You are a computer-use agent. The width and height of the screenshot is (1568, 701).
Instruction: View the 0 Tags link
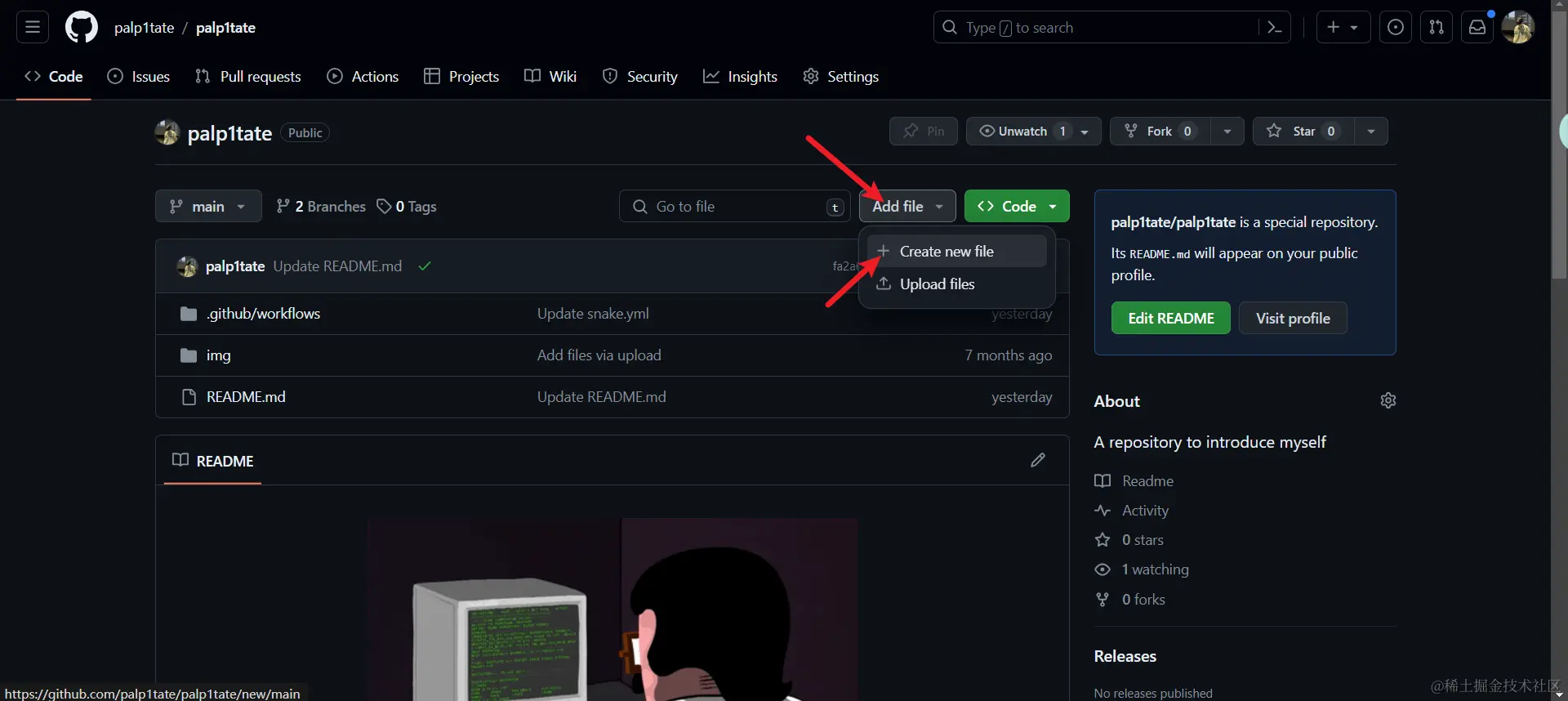[407, 206]
